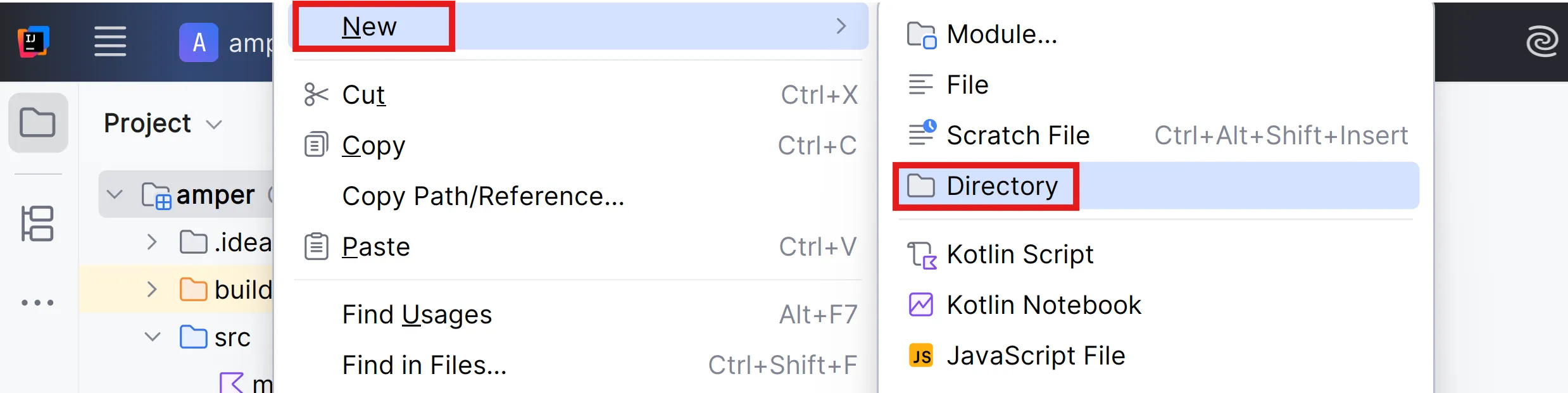Select Directory from the New submenu

coord(1001,186)
